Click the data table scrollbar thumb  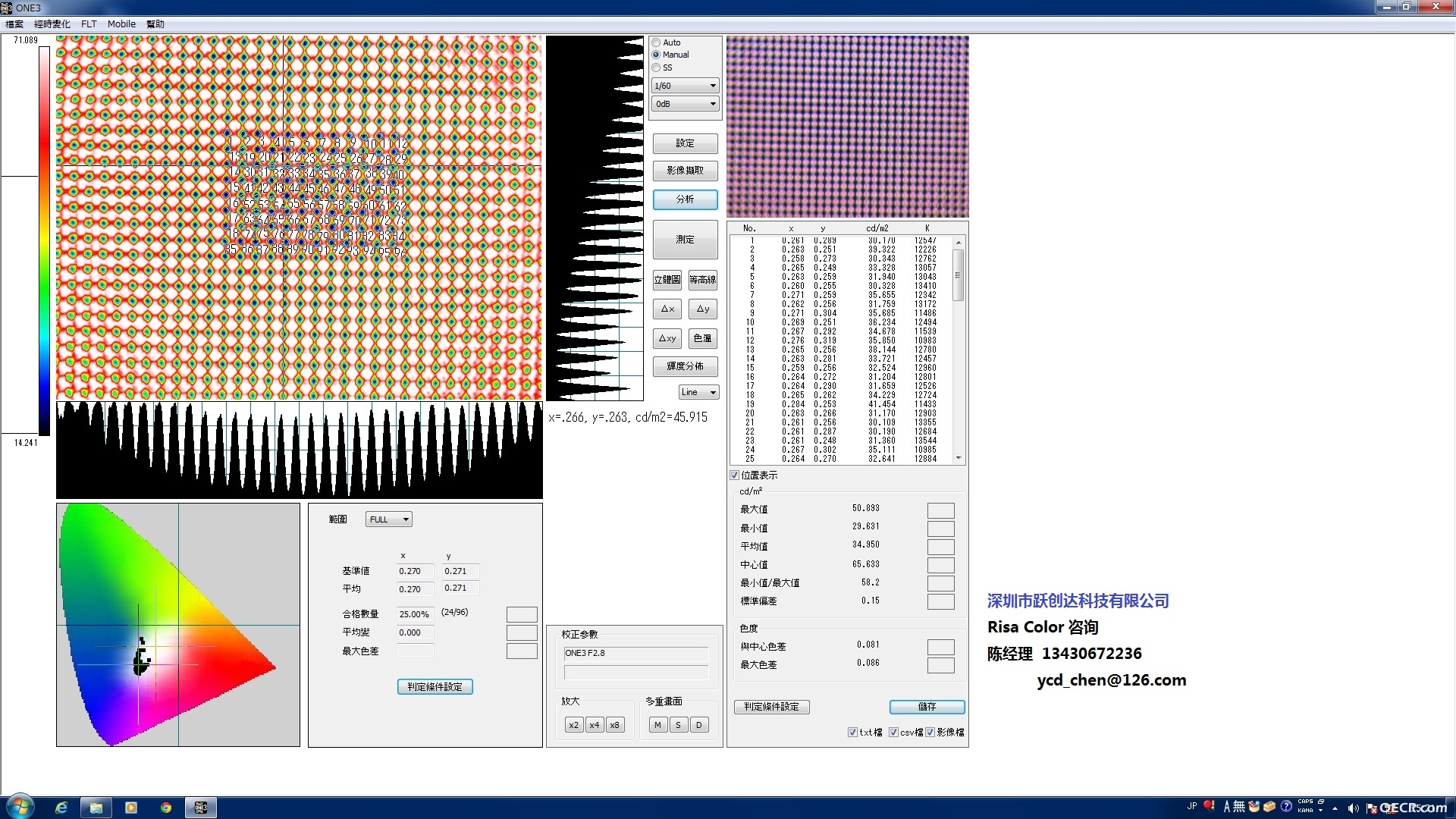(959, 275)
